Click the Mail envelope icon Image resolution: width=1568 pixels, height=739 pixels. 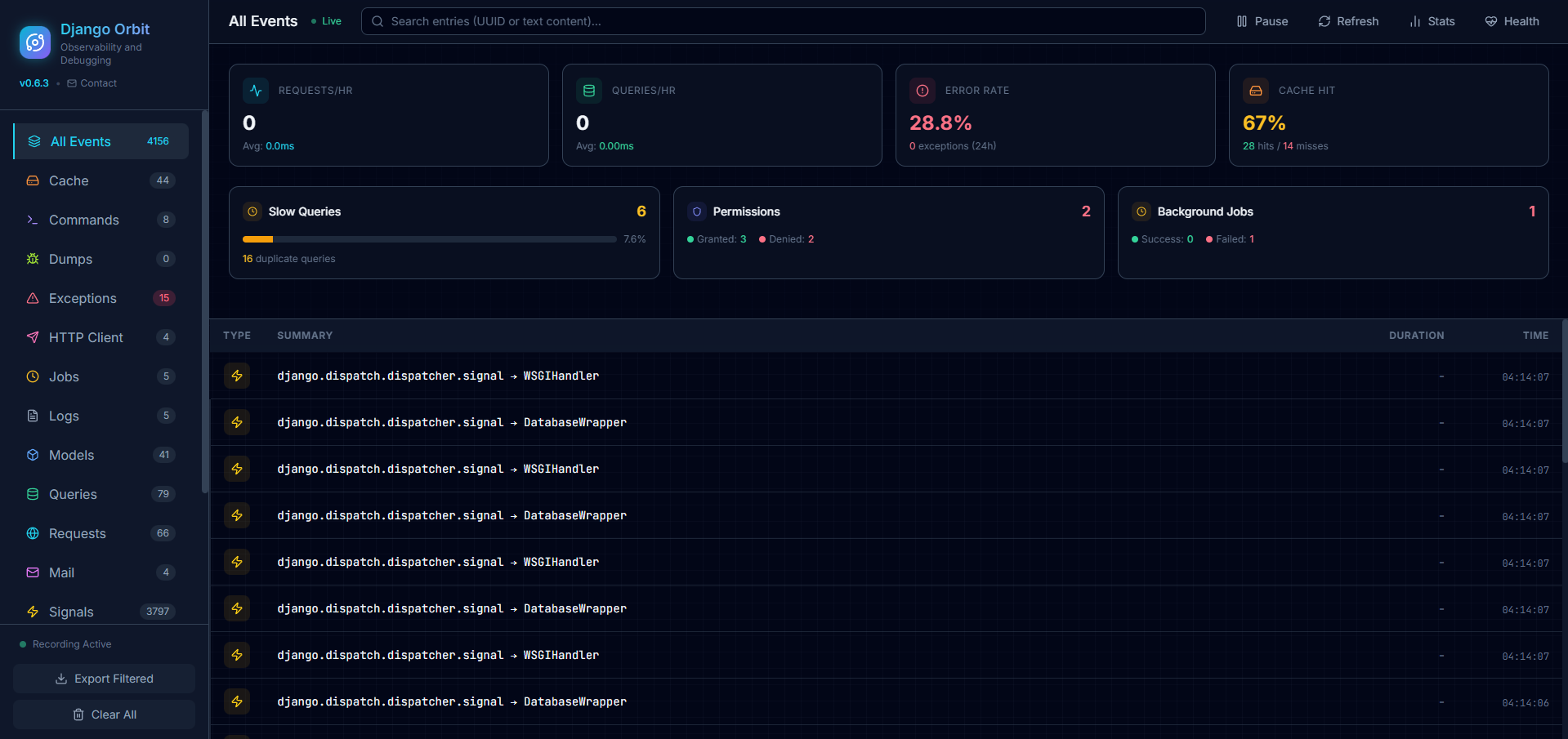[x=33, y=572]
